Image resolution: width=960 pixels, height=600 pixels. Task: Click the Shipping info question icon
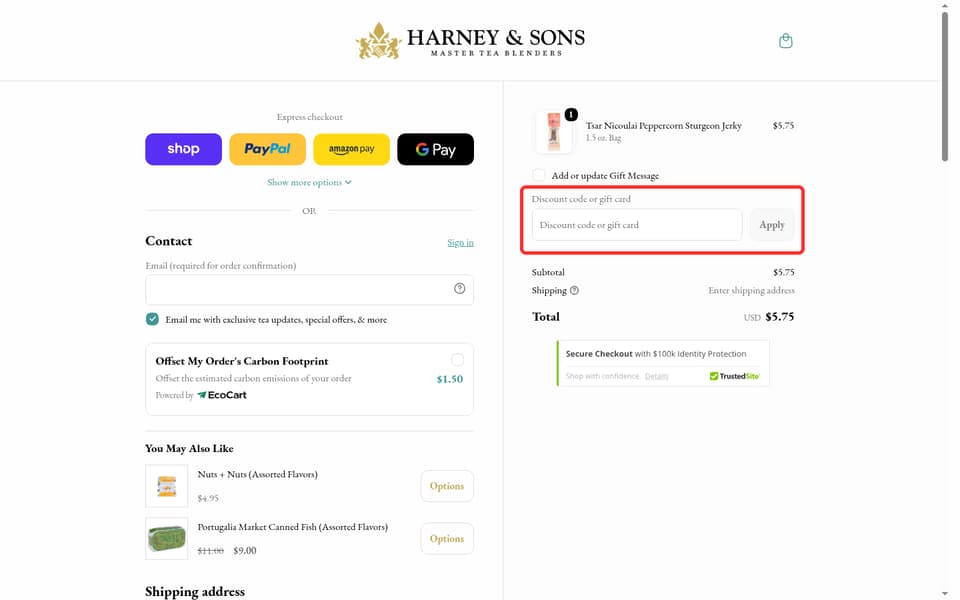[574, 291]
